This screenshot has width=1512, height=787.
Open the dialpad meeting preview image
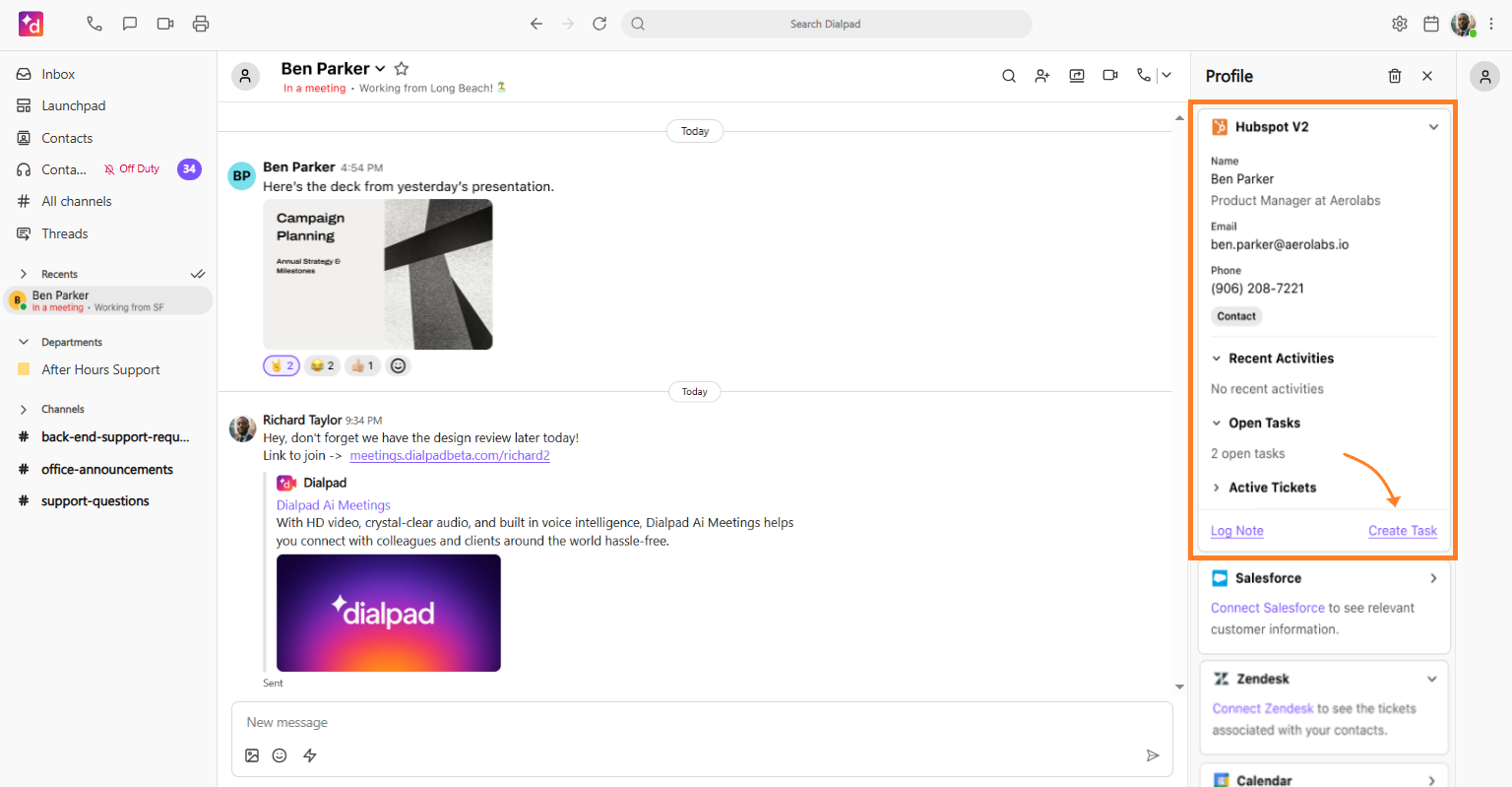(389, 613)
